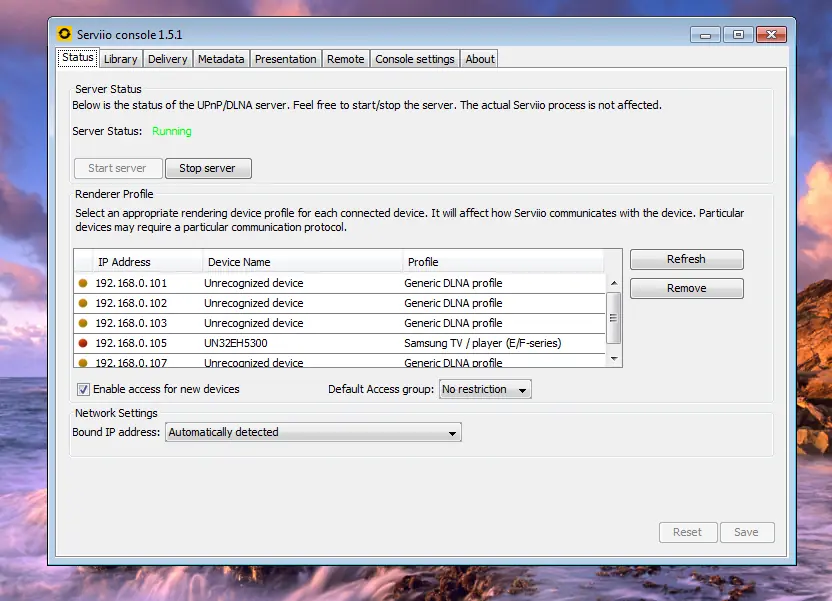The width and height of the screenshot is (832, 601).
Task: Click the Remove button
Action: click(687, 289)
